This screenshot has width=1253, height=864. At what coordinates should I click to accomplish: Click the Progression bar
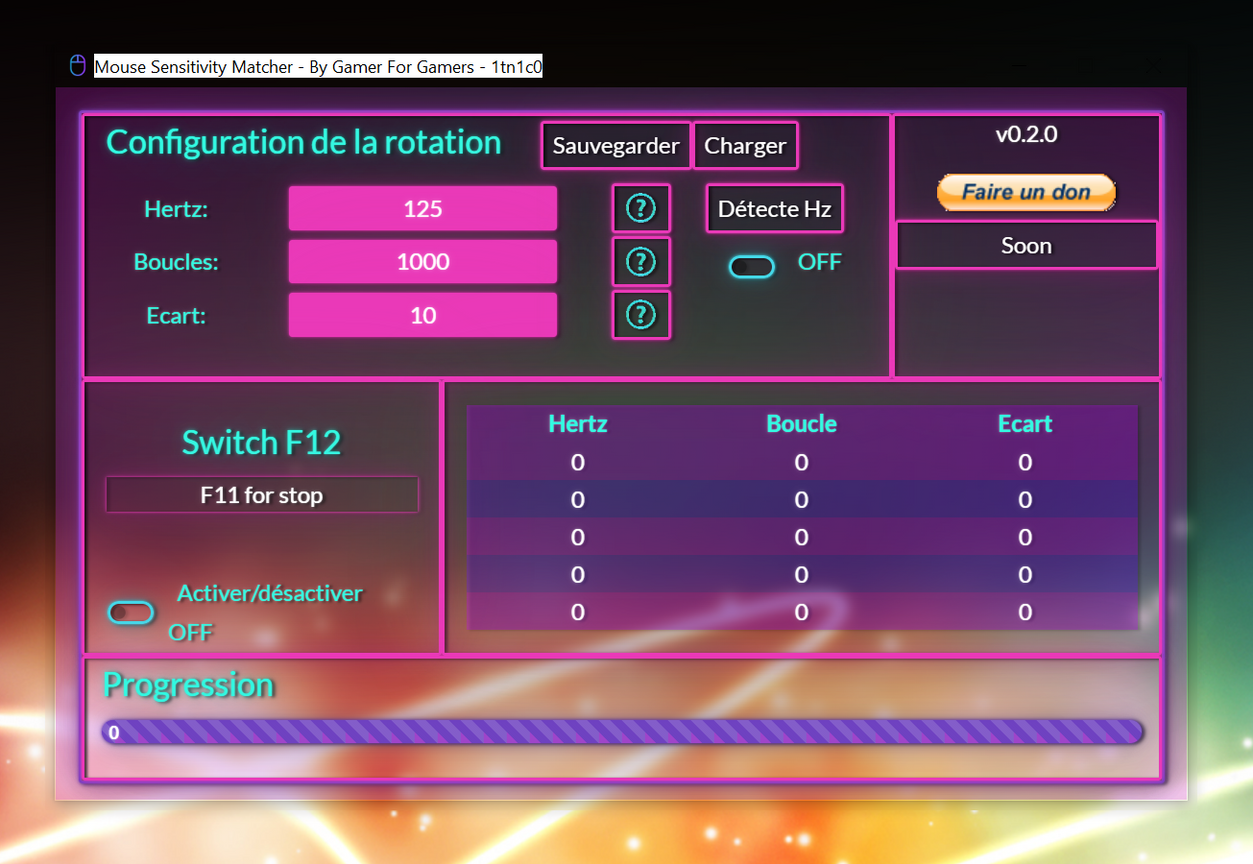pyautogui.click(x=622, y=732)
